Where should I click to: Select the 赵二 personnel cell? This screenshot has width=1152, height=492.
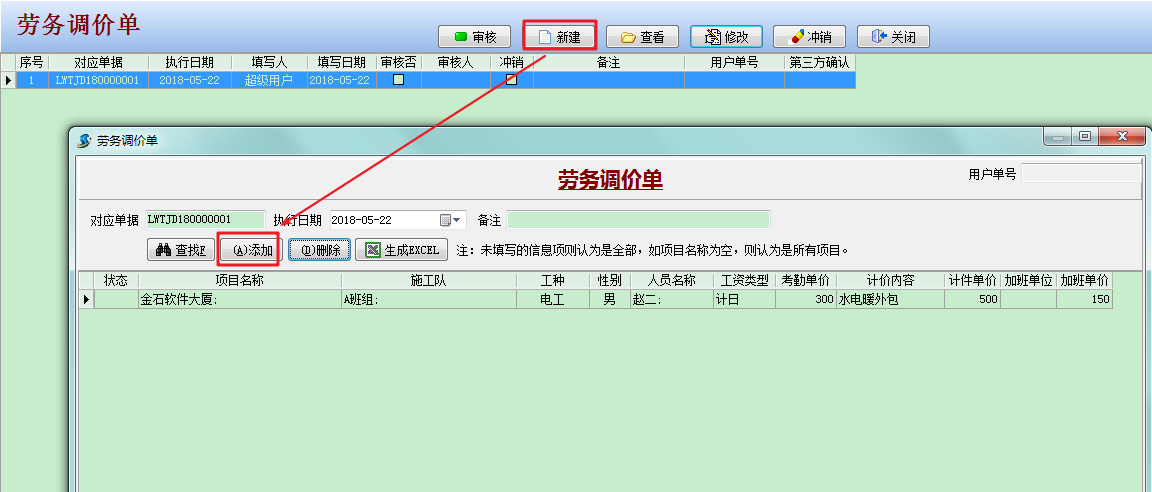click(x=672, y=299)
